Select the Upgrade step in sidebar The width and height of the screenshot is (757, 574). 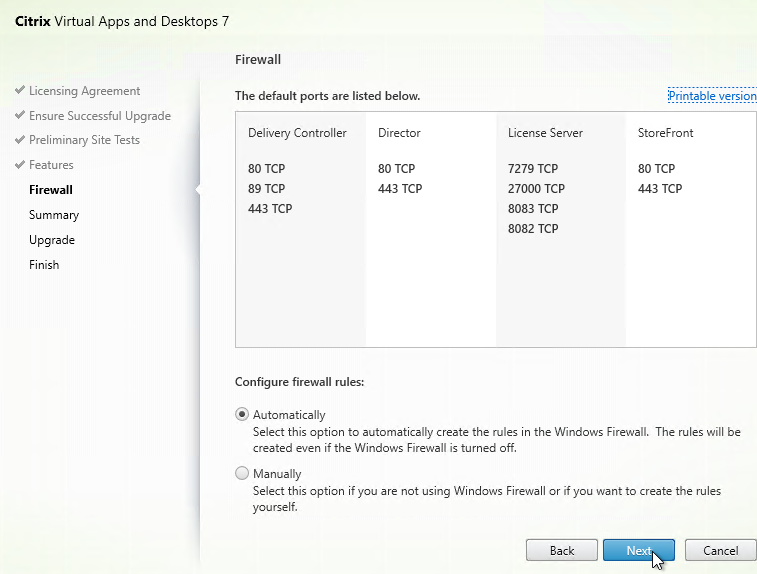pyautogui.click(x=52, y=240)
